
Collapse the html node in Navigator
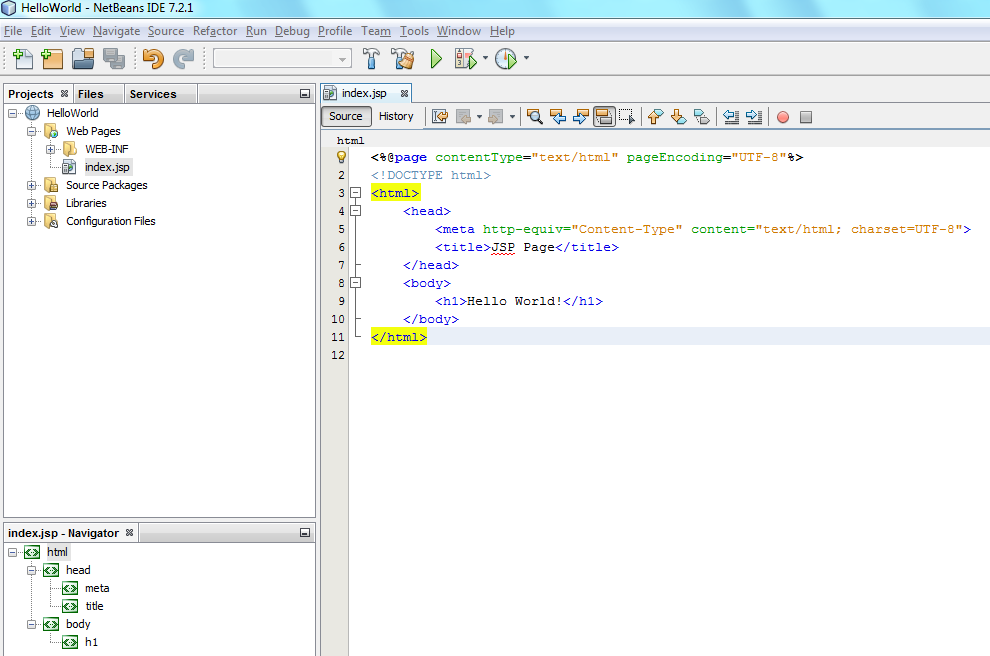pos(13,552)
